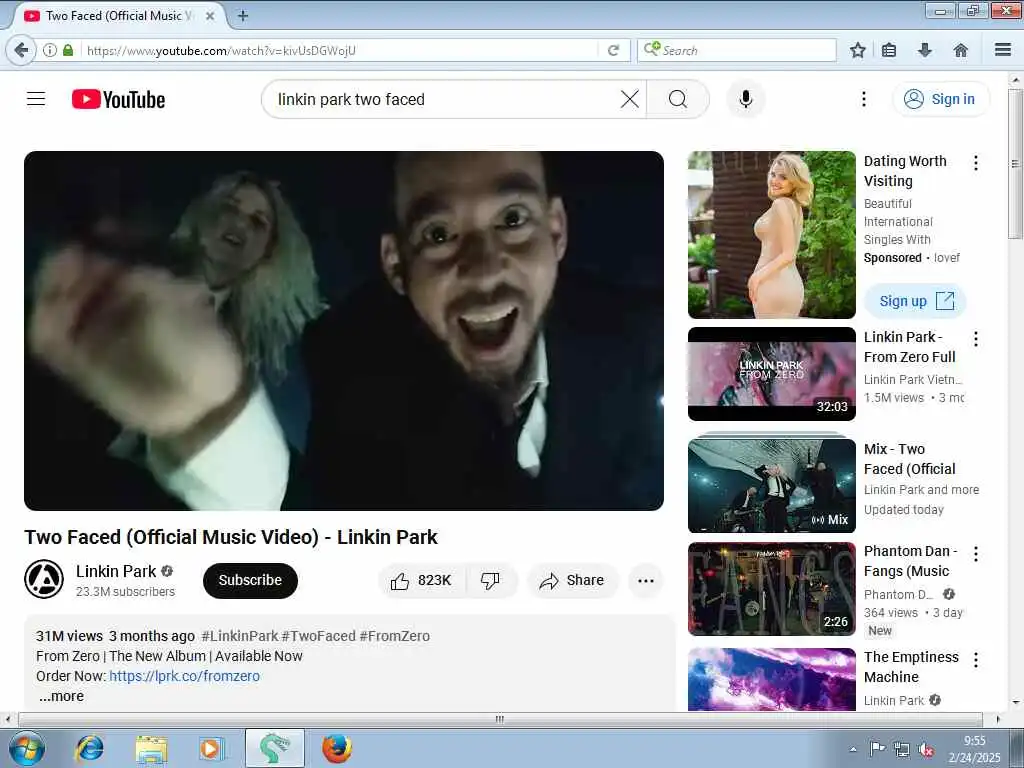This screenshot has height=768, width=1024.
Task: Play Phantom Dan Fangs thumbnail
Action: [x=771, y=589]
